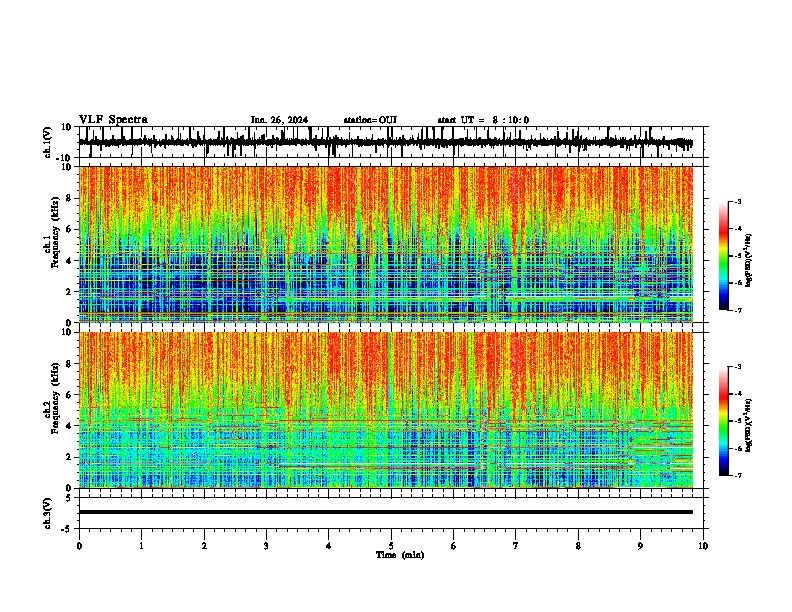This screenshot has width=792, height=612.
Task: Click the ch.1 color bar units label
Action: click(x=749, y=261)
